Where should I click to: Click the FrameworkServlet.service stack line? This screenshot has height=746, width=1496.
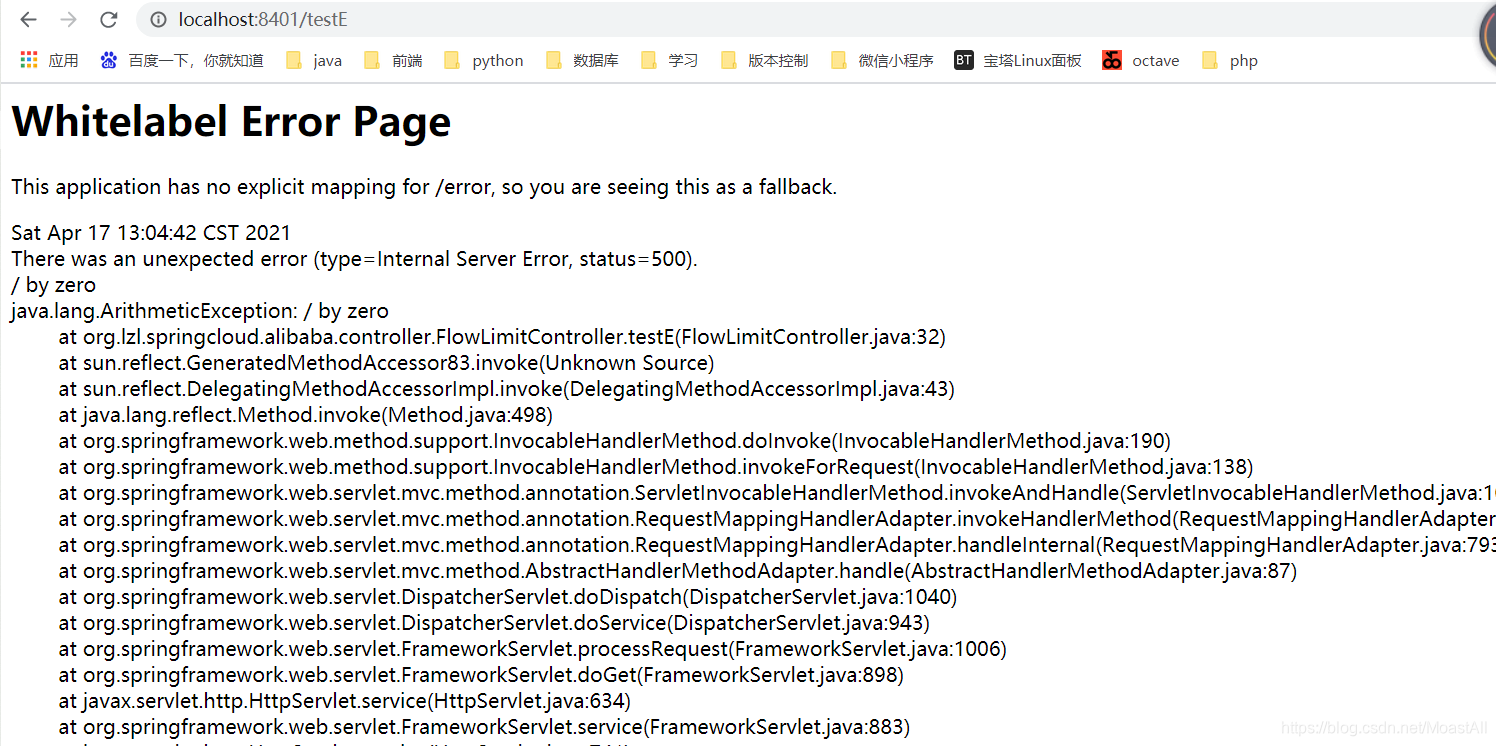click(x=484, y=727)
